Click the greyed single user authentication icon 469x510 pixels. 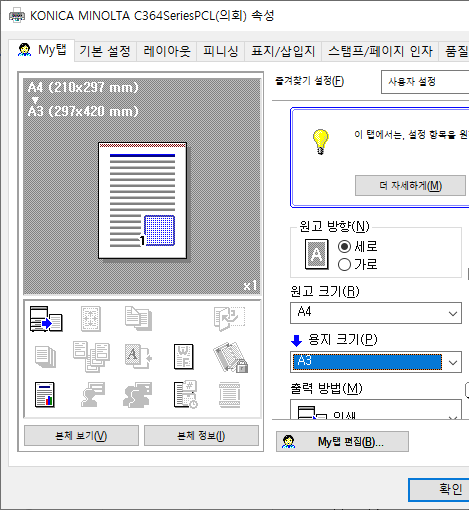coord(93,395)
